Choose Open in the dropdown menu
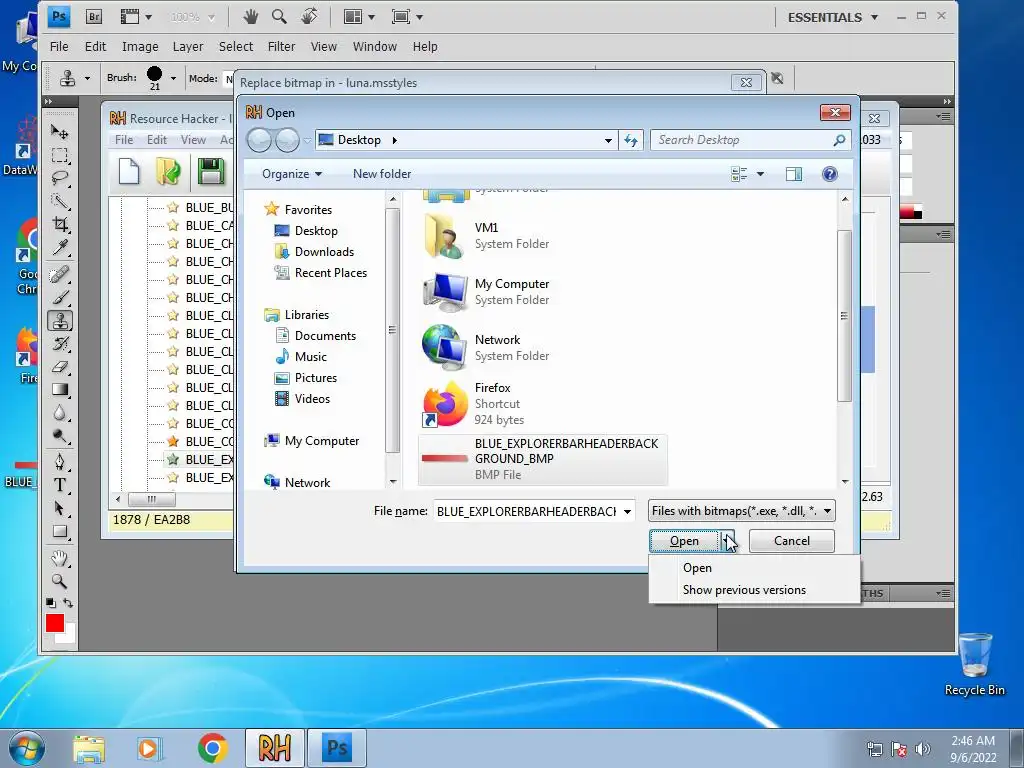Viewport: 1024px width, 768px height. coord(697,568)
